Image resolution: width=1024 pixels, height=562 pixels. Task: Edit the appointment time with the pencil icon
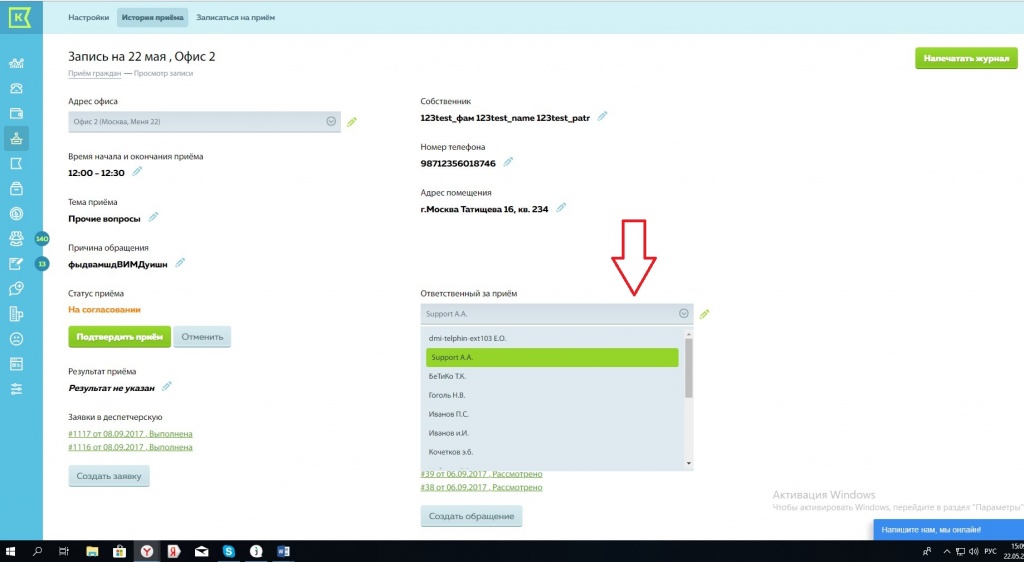137,172
